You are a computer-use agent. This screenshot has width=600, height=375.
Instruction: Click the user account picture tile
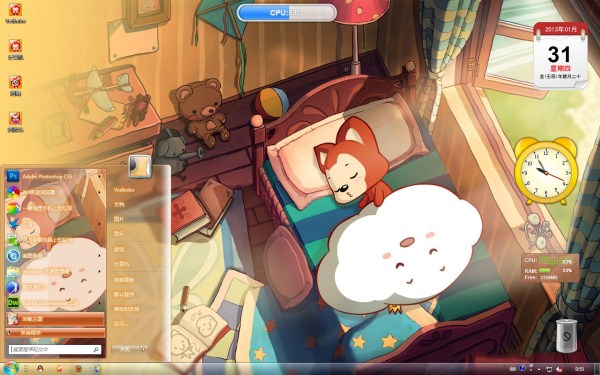coord(140,166)
